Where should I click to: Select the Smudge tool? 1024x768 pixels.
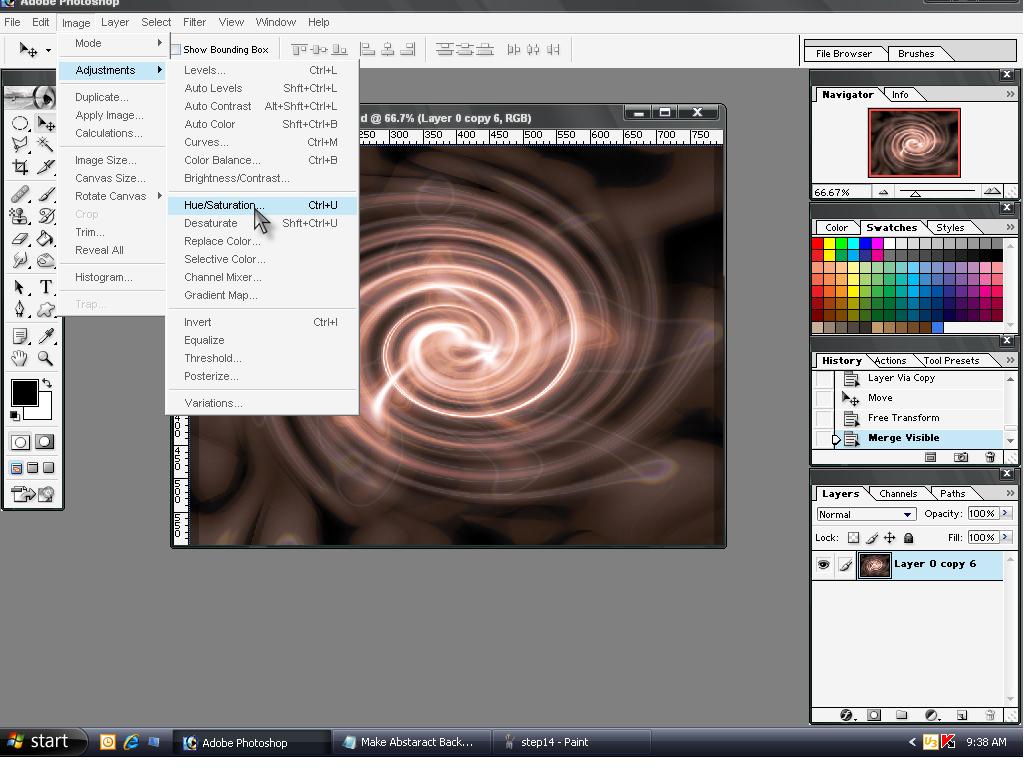(20, 261)
